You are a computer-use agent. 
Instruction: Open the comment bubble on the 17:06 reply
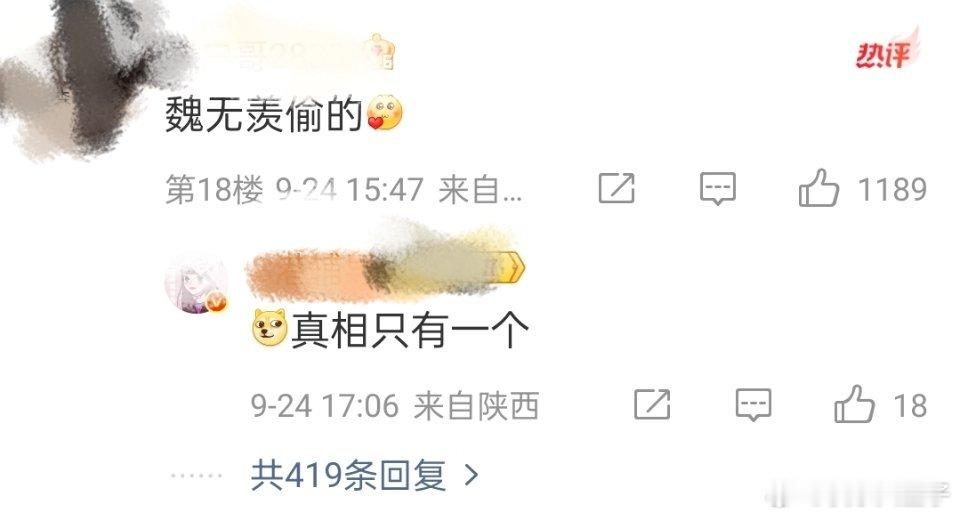[x=753, y=405]
